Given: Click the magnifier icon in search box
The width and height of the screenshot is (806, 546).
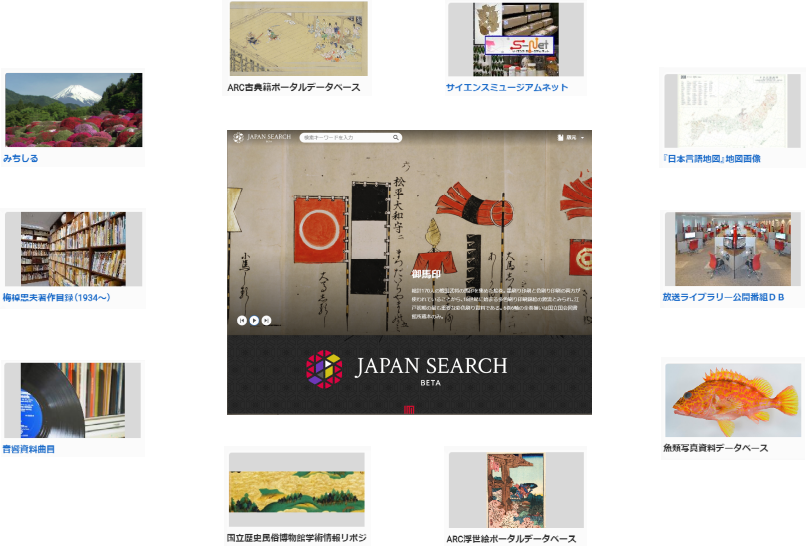Looking at the screenshot, I should click(396, 138).
